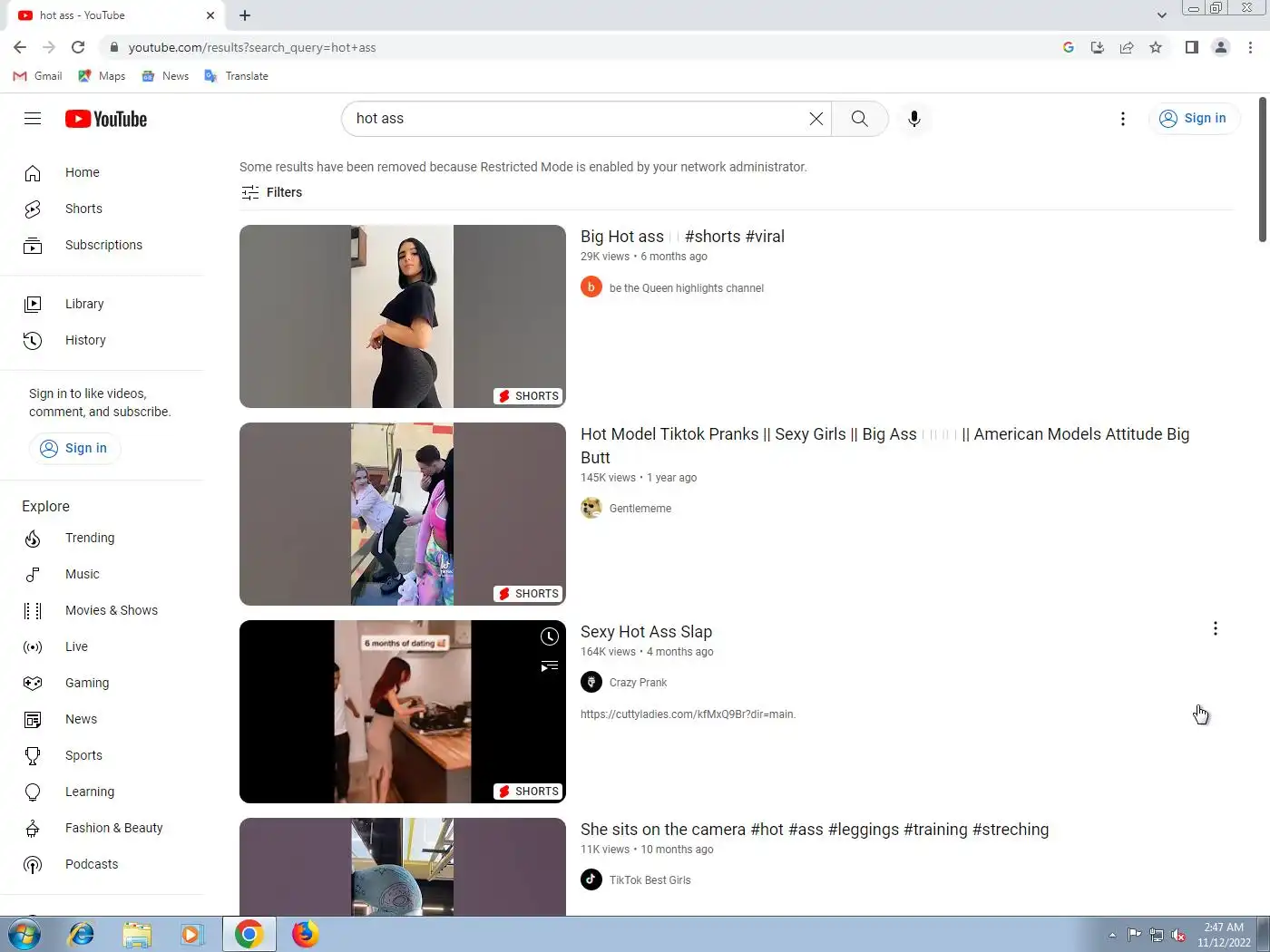Open the YouTube hamburger guide menu
1270x952 pixels.
pos(33,119)
